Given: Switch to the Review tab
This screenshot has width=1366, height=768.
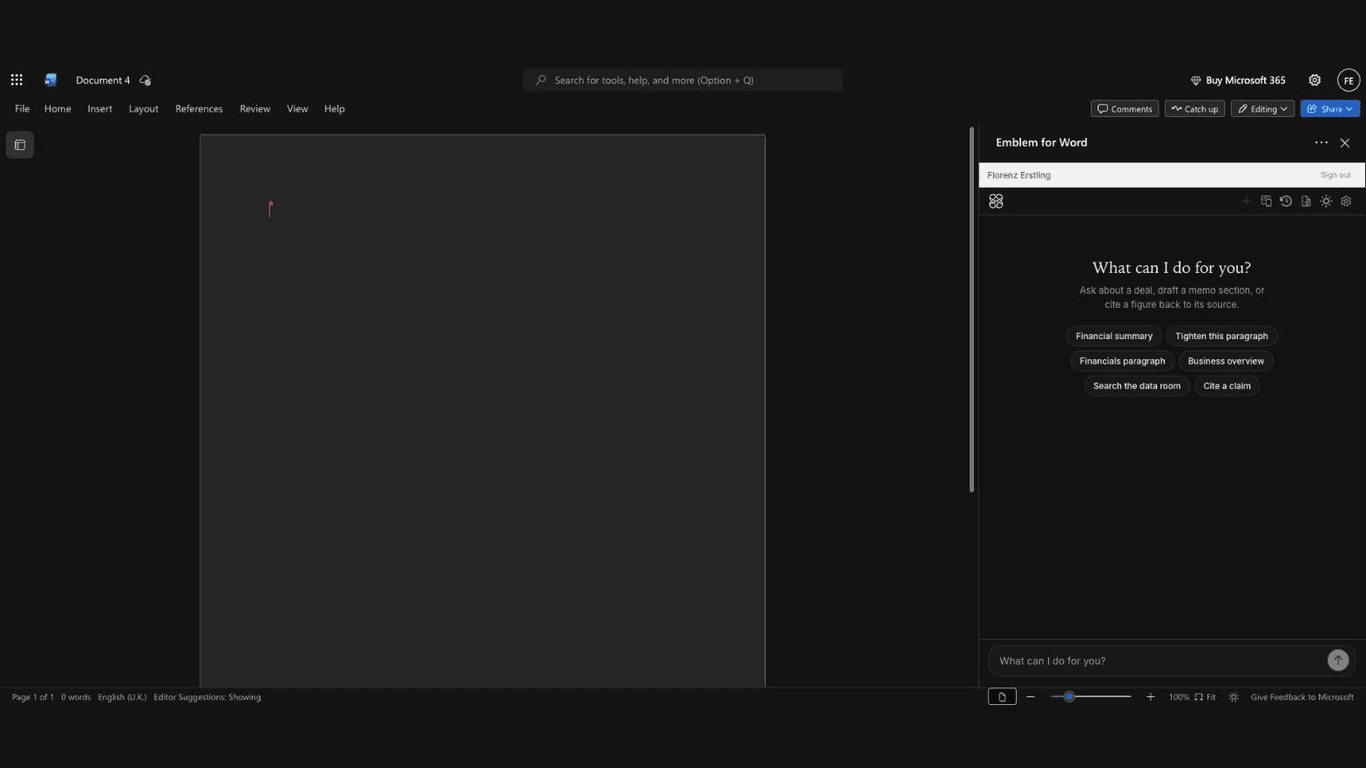Looking at the screenshot, I should [x=255, y=109].
